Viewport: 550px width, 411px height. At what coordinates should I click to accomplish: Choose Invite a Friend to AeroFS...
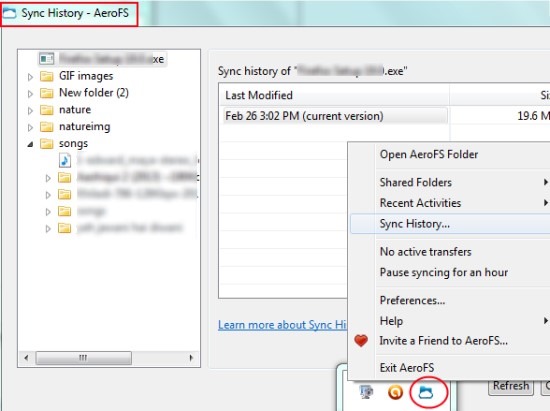[x=443, y=341]
